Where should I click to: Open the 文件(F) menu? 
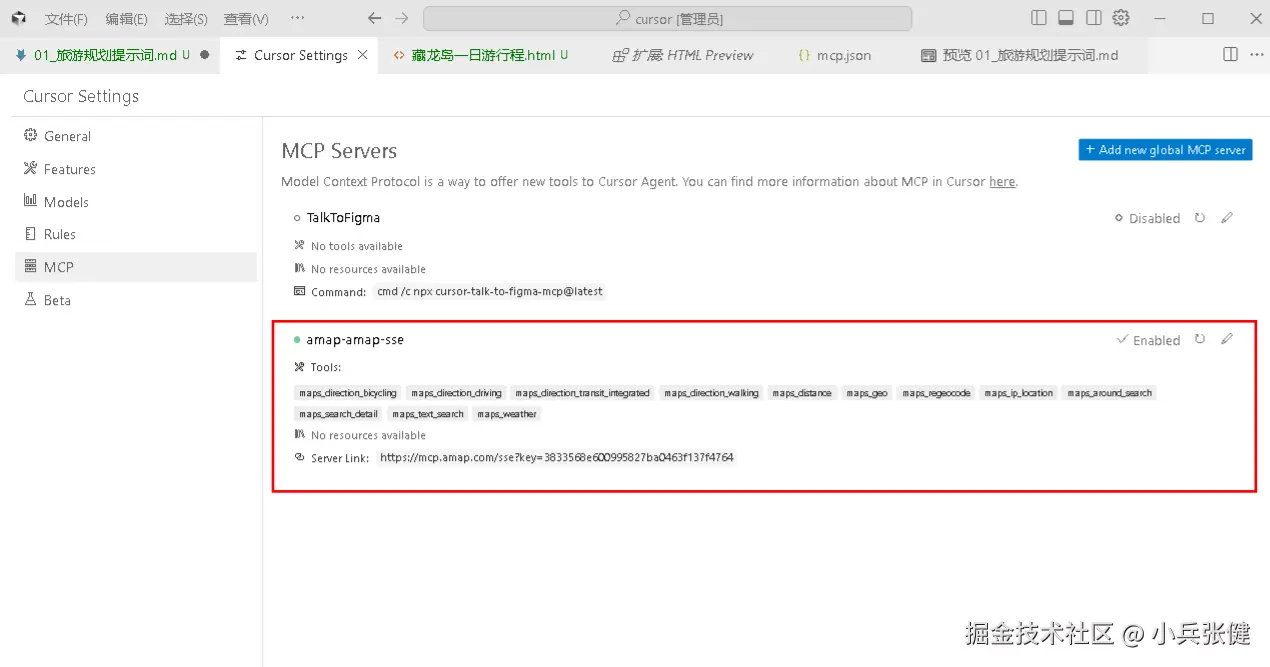pyautogui.click(x=66, y=19)
